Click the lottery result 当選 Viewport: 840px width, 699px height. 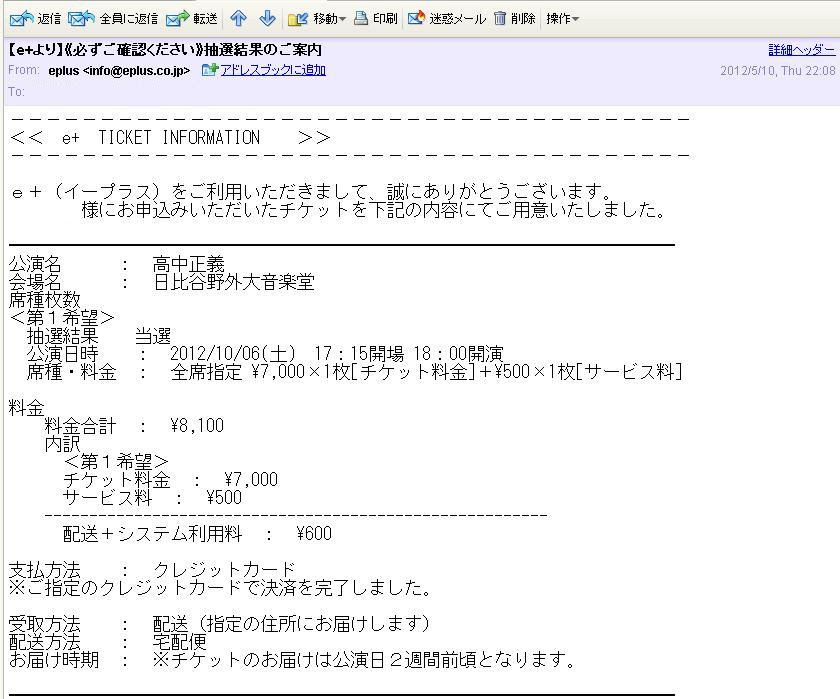153,336
